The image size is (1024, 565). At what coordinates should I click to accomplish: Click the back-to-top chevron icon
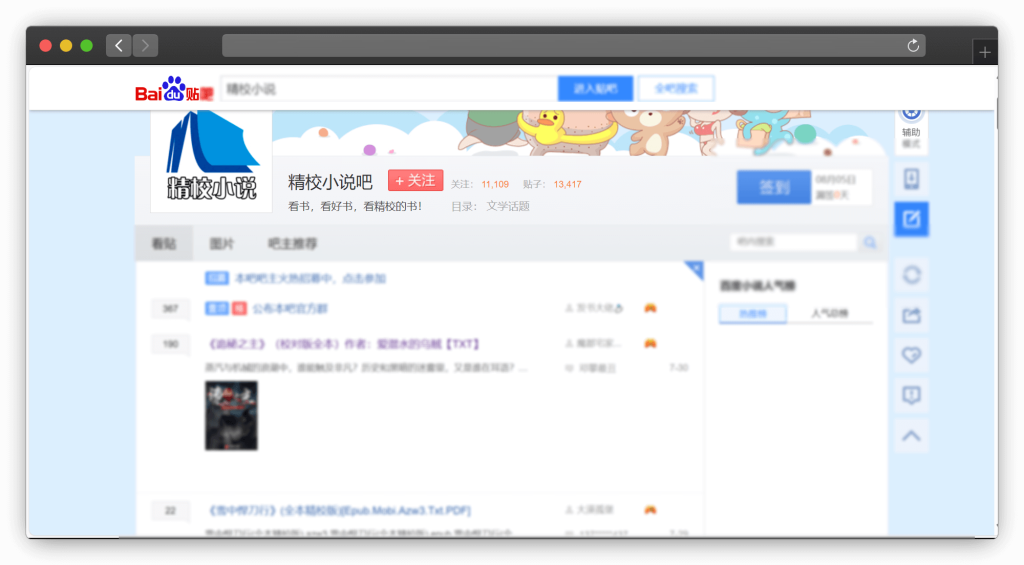click(911, 436)
